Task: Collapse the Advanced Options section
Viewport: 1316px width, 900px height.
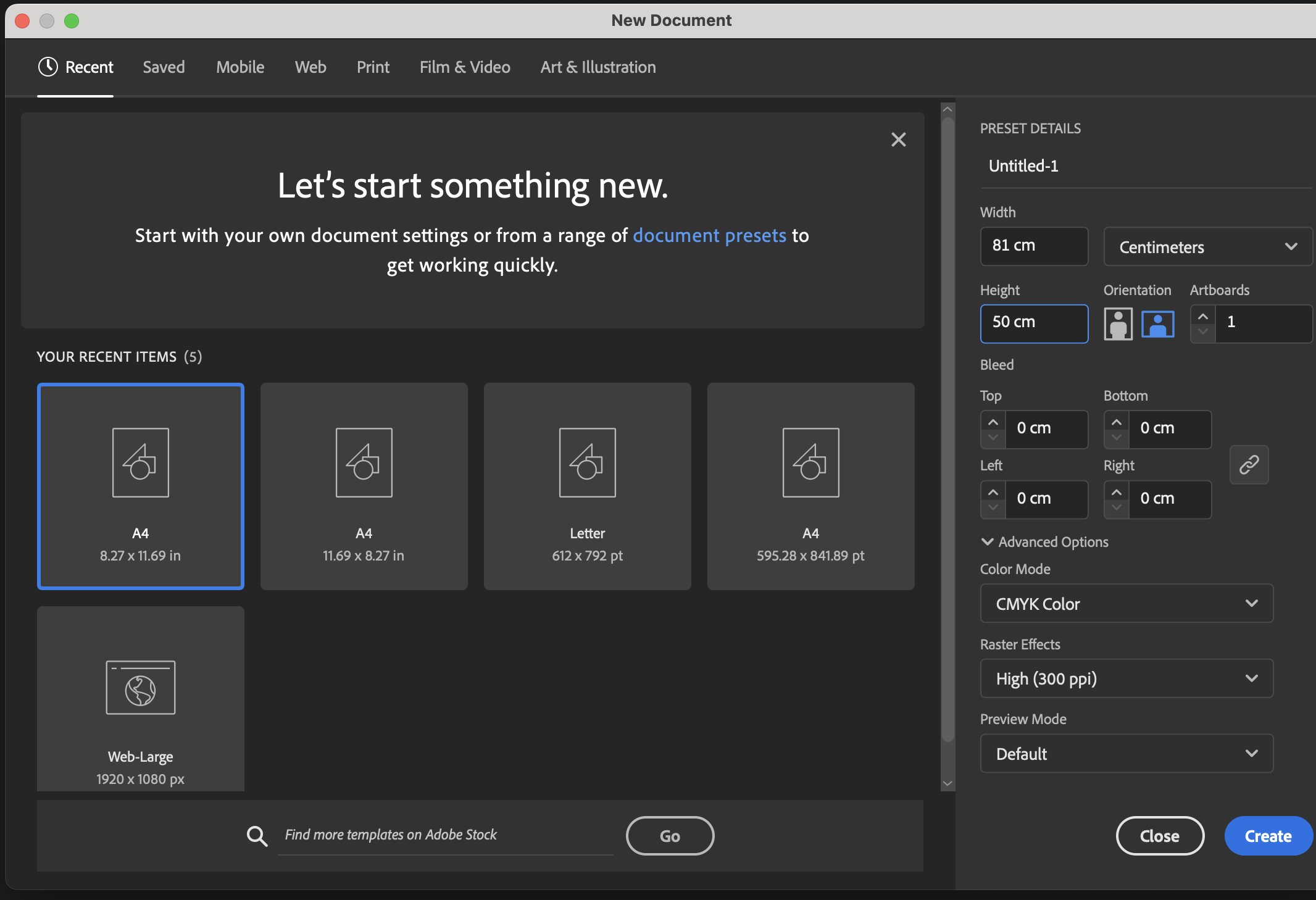Action: click(988, 541)
